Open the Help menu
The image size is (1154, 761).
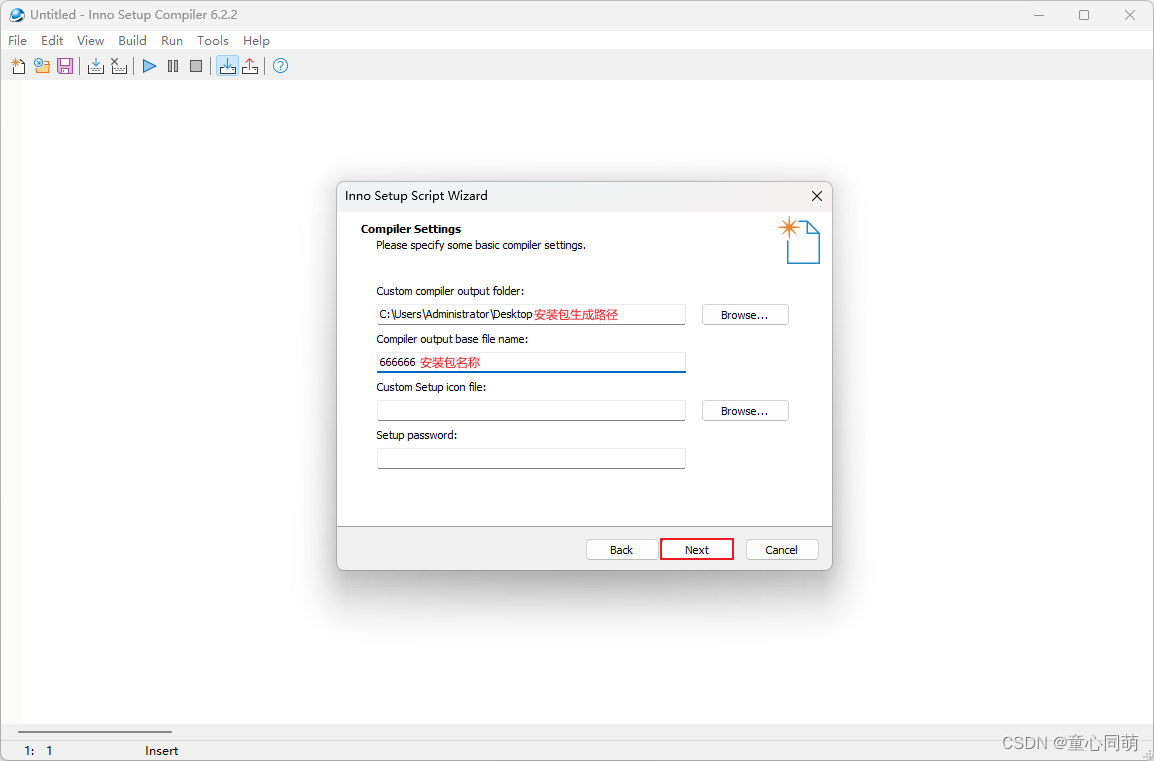click(256, 40)
